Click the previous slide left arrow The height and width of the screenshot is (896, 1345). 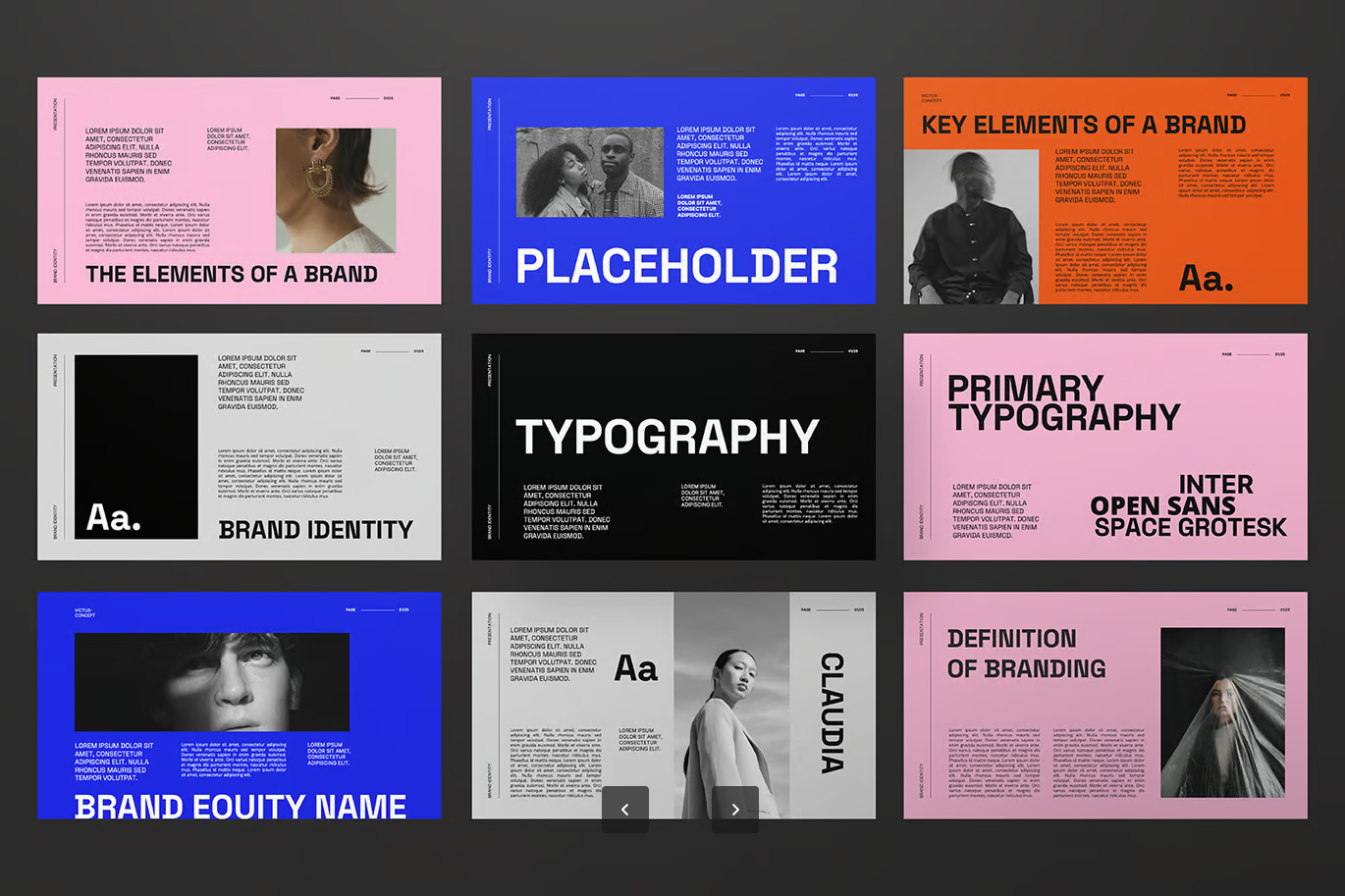tap(625, 810)
